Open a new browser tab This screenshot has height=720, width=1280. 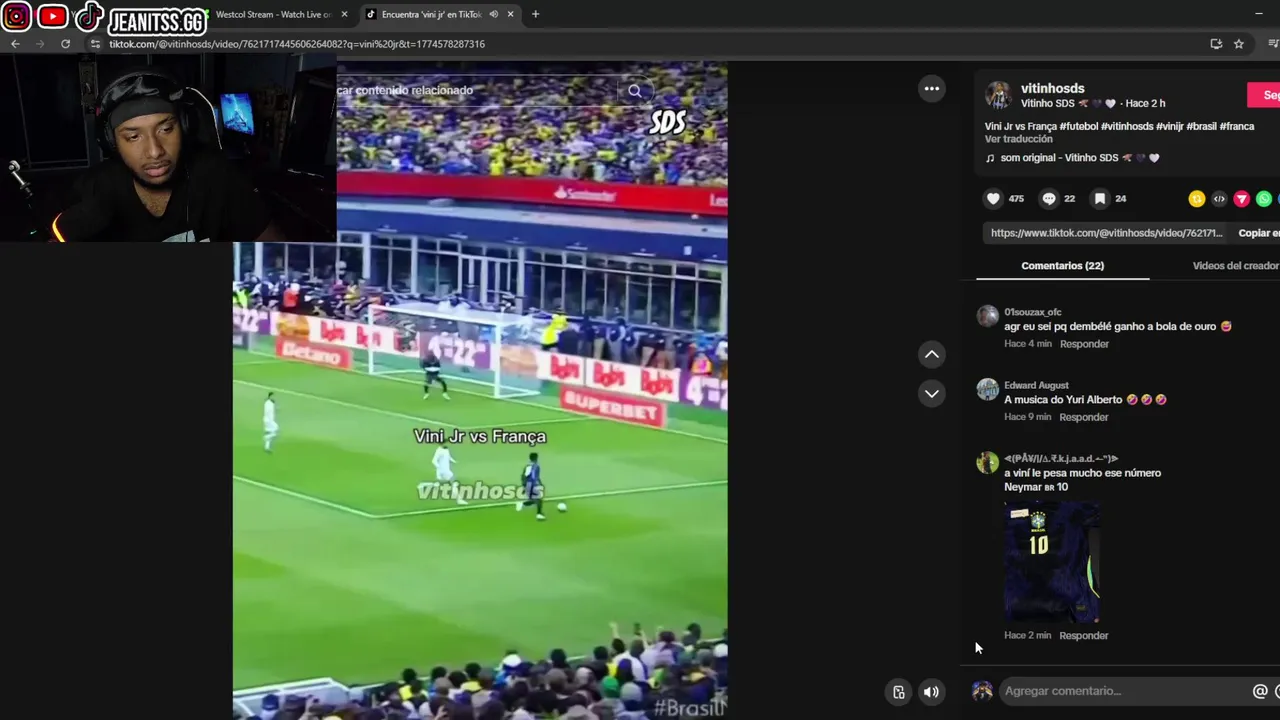(535, 14)
